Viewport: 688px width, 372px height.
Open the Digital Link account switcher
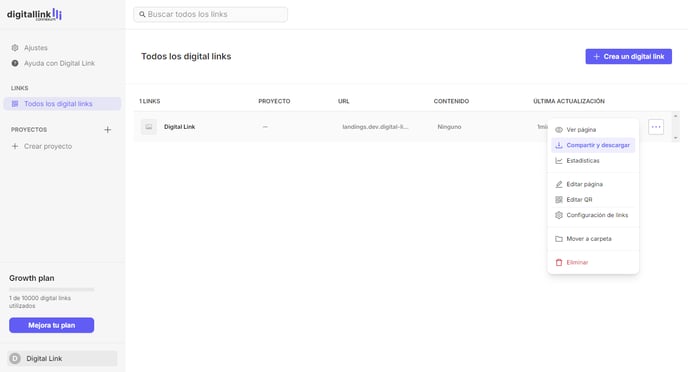click(62, 358)
